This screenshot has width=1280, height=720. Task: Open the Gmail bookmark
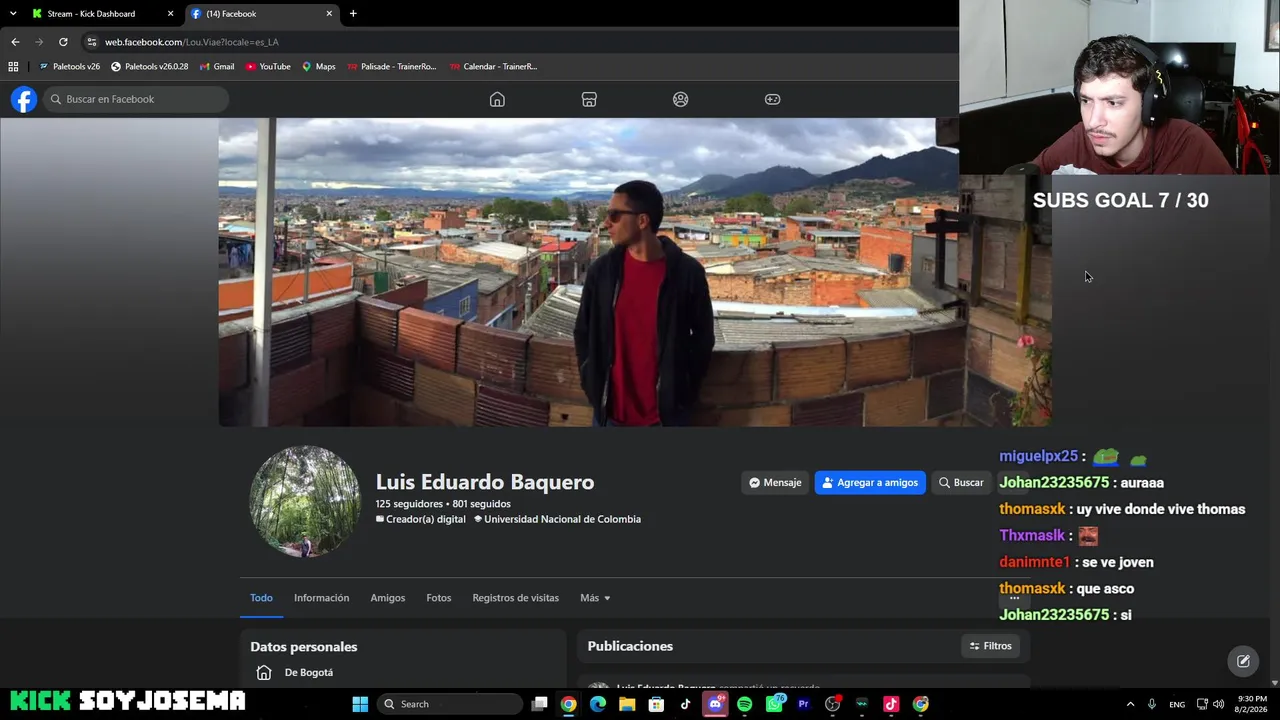[x=217, y=67]
